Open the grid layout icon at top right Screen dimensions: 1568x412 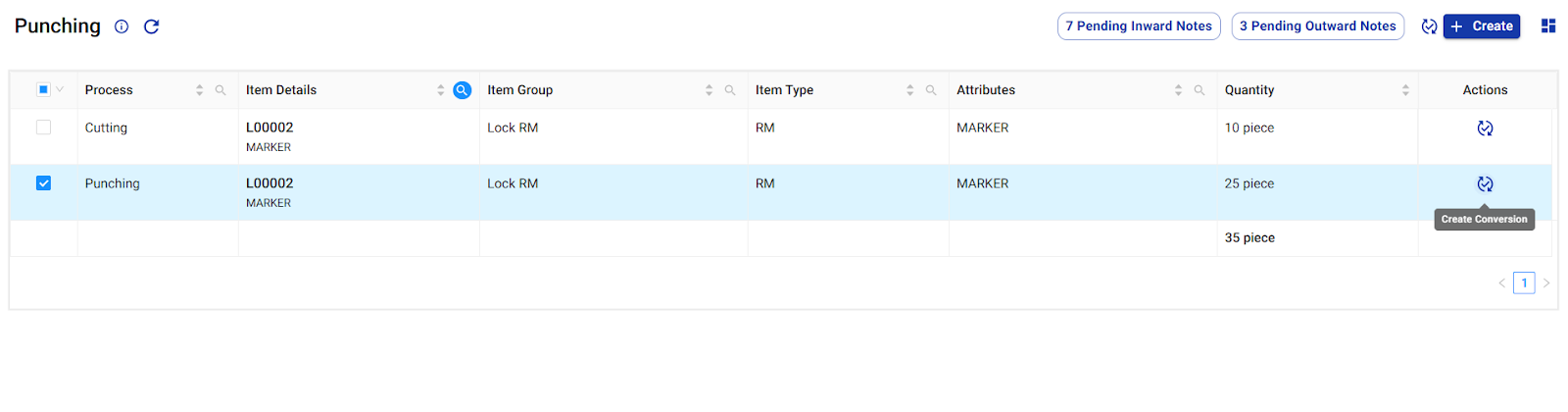point(1548,26)
